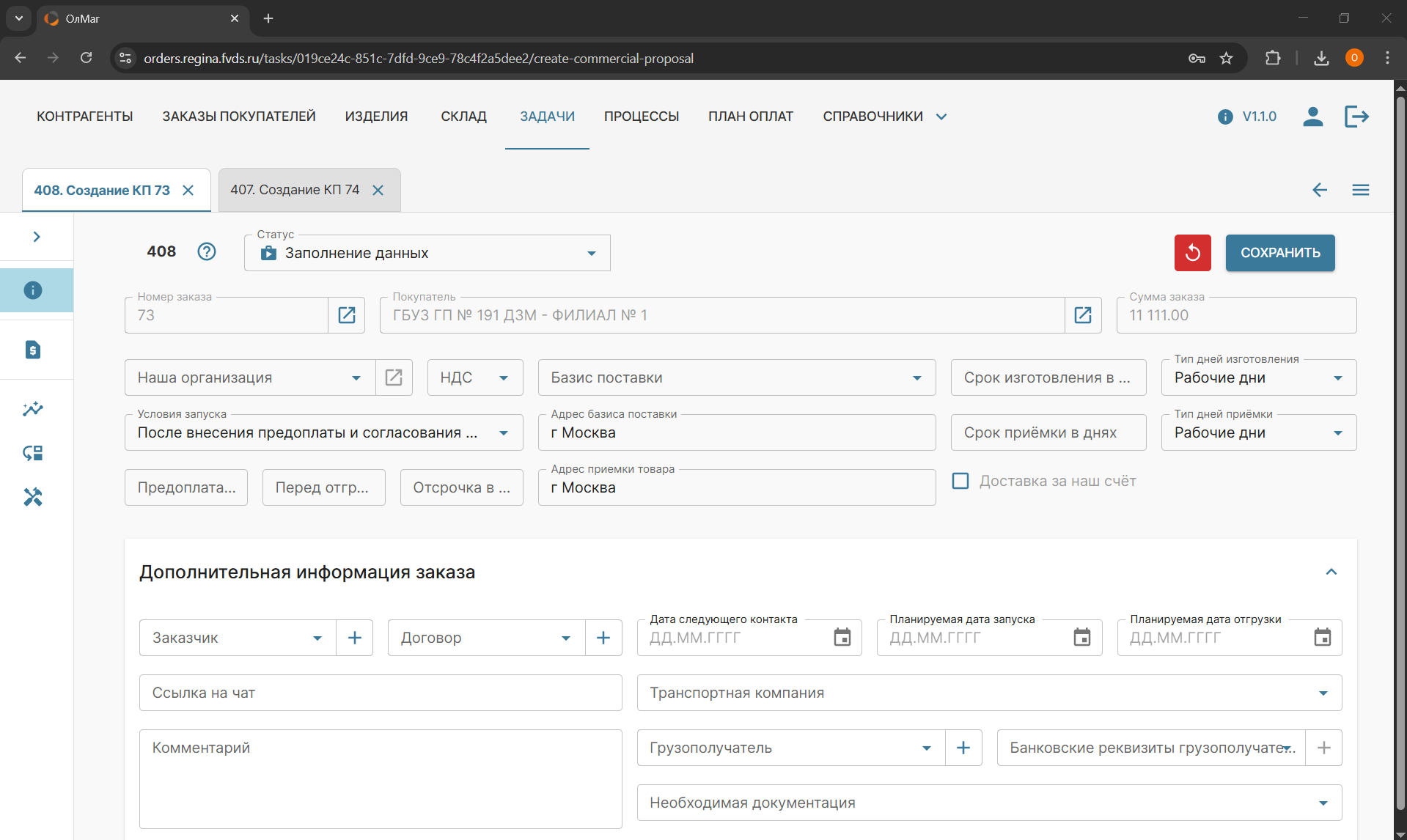The height and width of the screenshot is (840, 1407).
Task: Open the help question mark icon next to 408
Action: (x=207, y=251)
